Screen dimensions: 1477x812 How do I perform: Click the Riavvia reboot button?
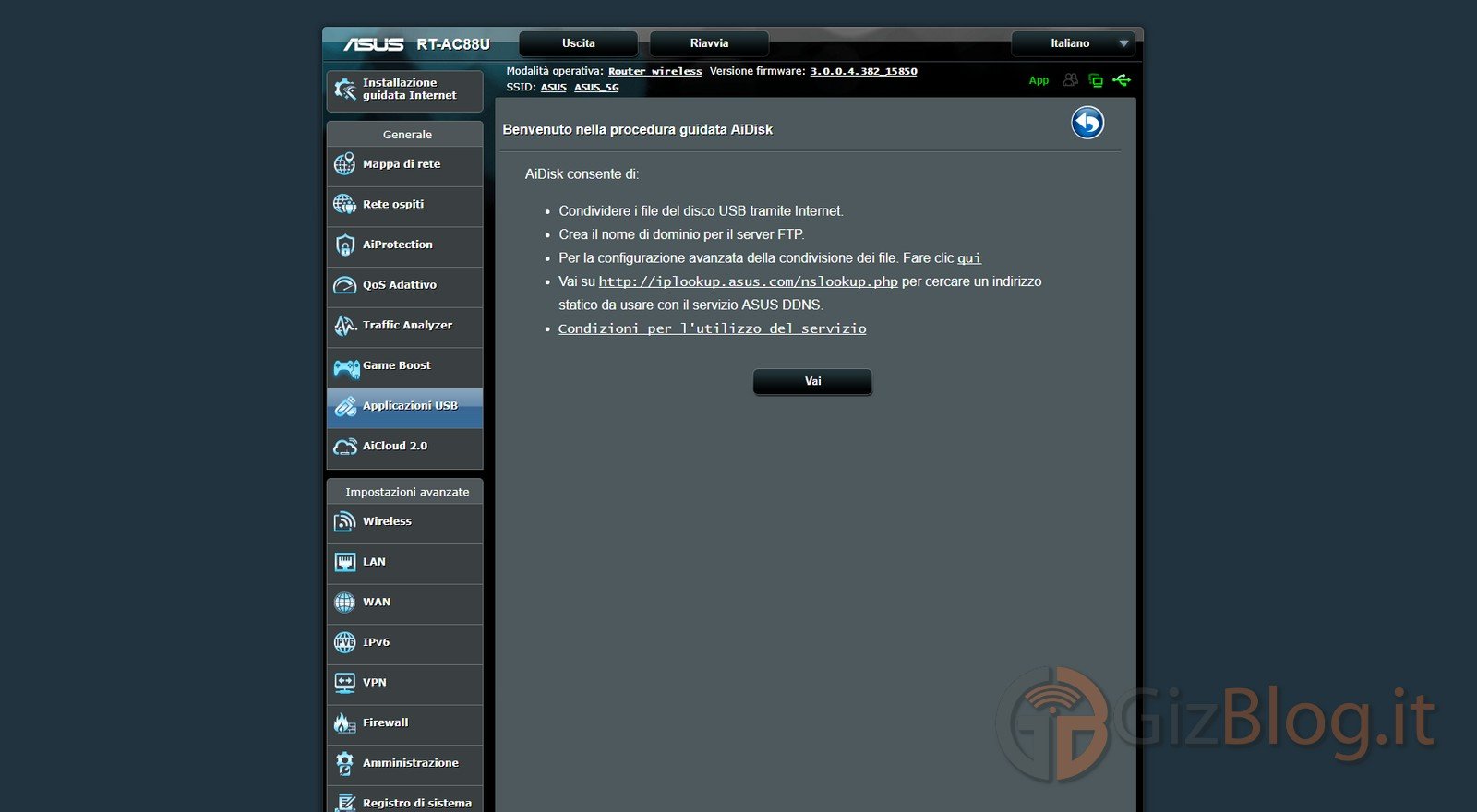tap(709, 43)
